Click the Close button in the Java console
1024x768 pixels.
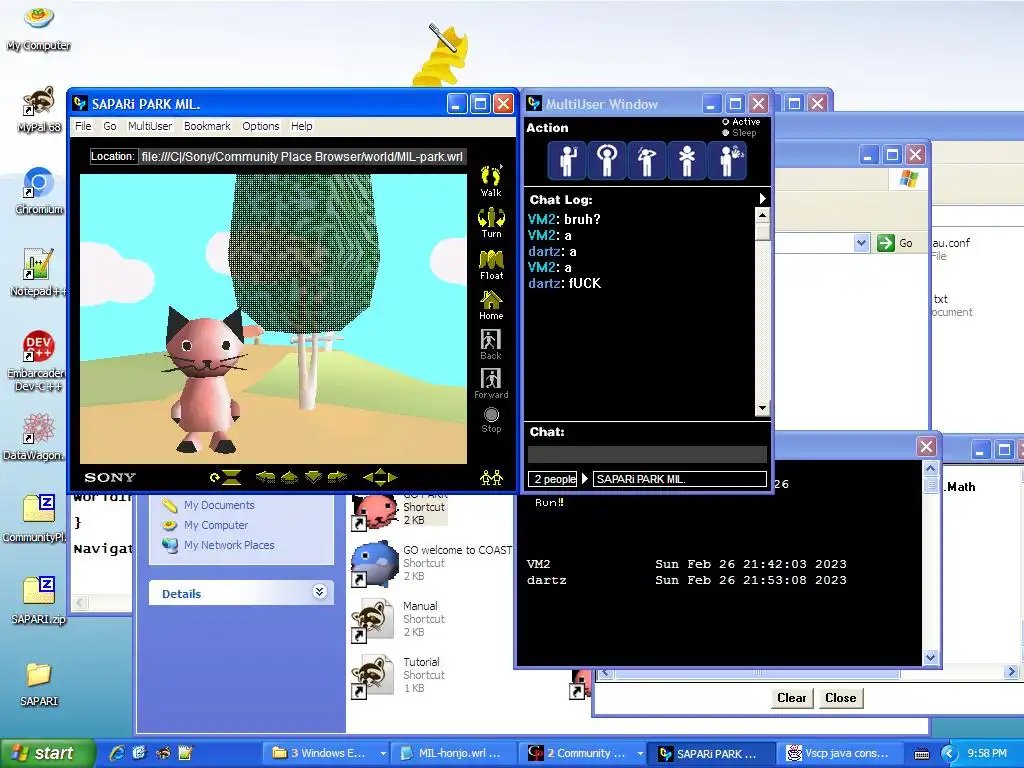[840, 697]
